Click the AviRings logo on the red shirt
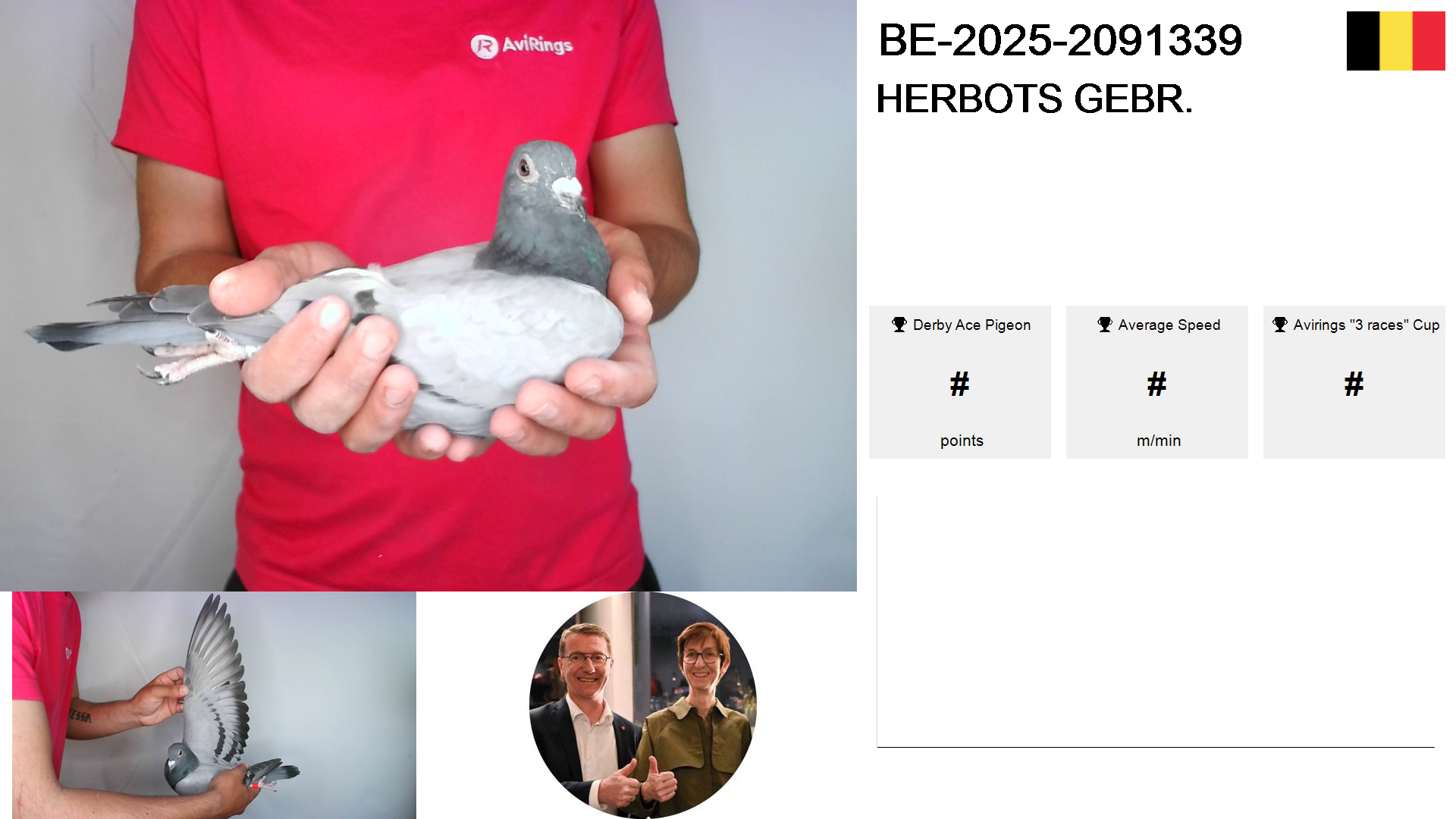Screen dimensions: 1456x819 point(522,45)
